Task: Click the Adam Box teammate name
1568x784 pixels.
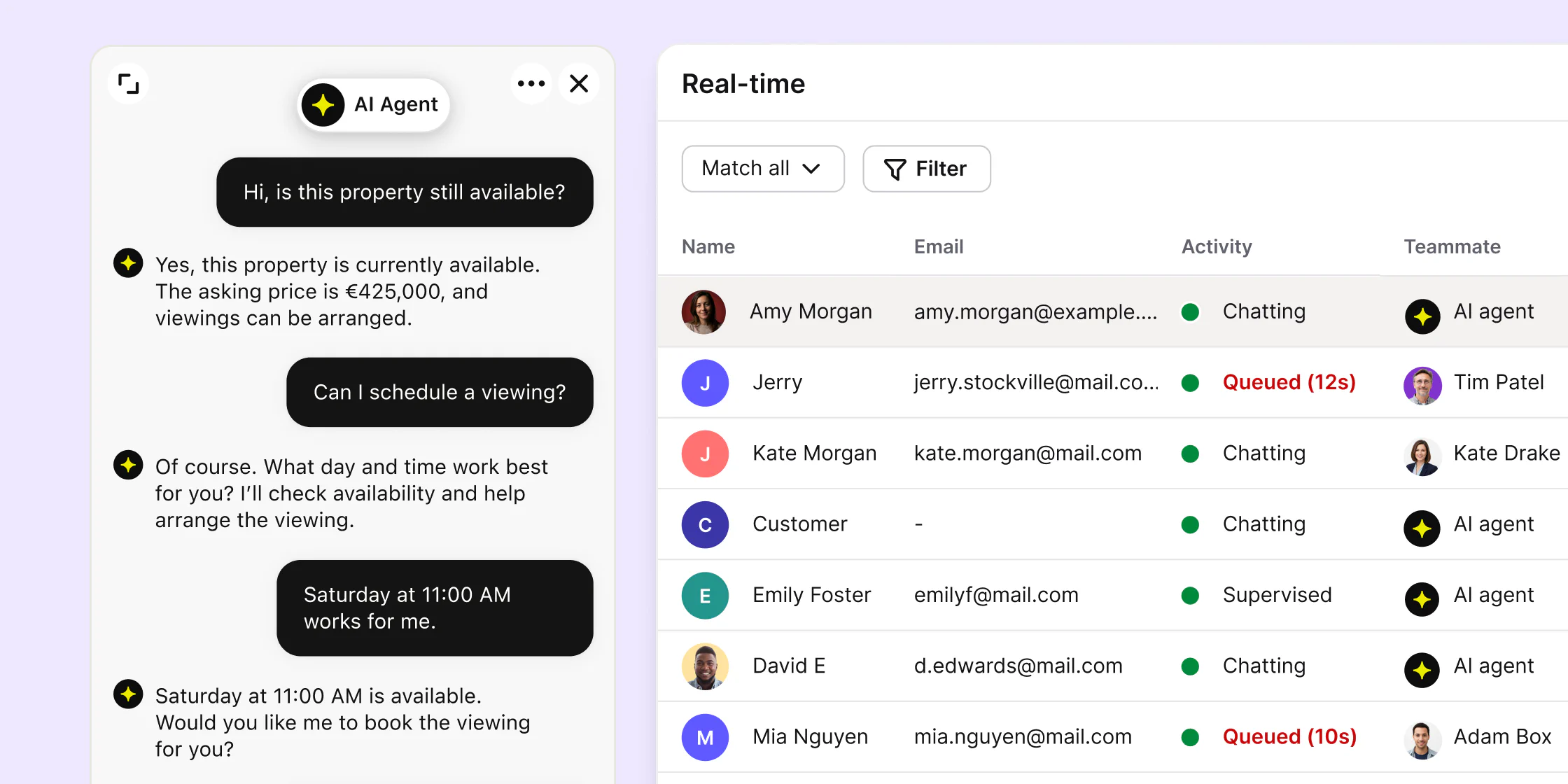Action: [x=1502, y=737]
